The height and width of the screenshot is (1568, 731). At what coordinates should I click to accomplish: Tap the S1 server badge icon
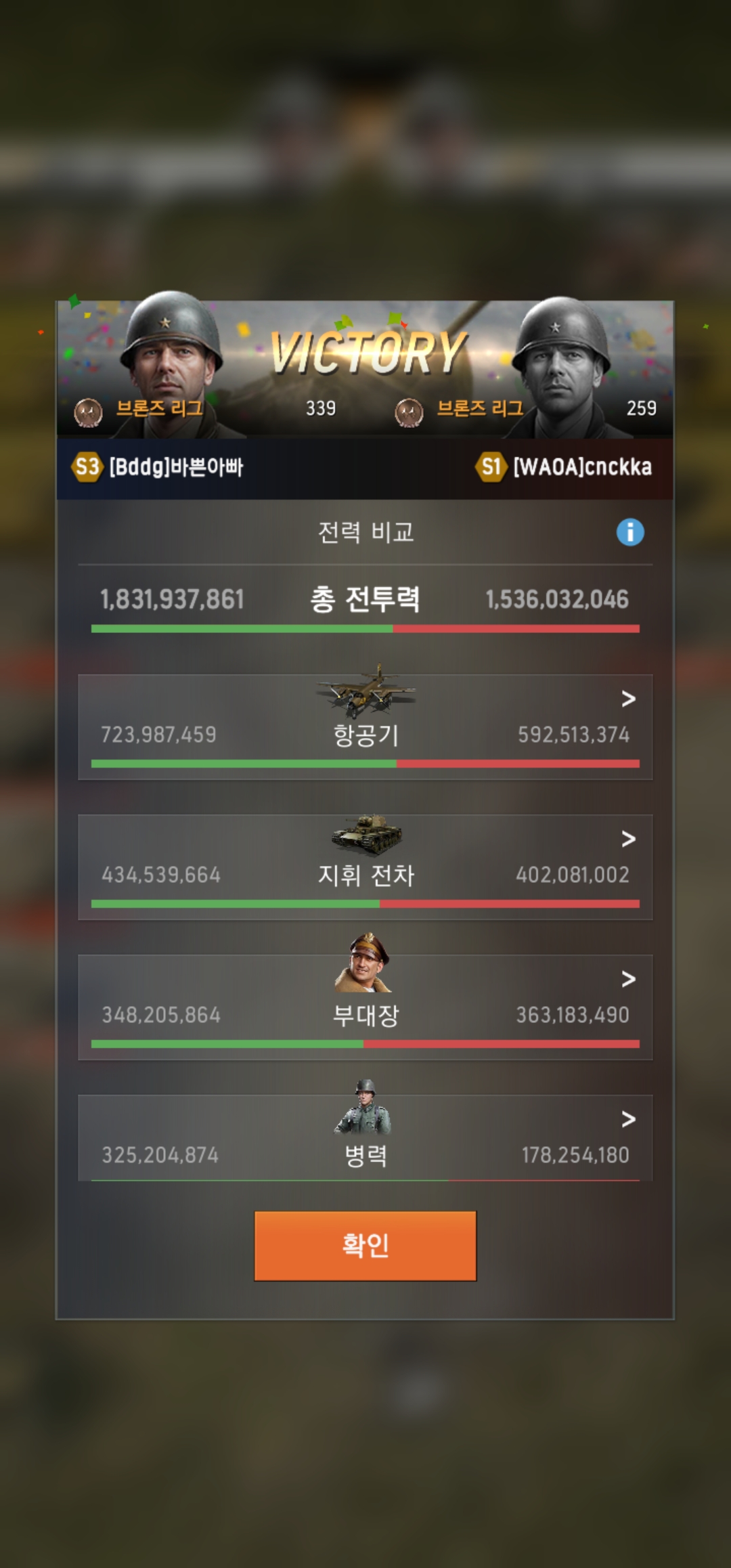(491, 467)
